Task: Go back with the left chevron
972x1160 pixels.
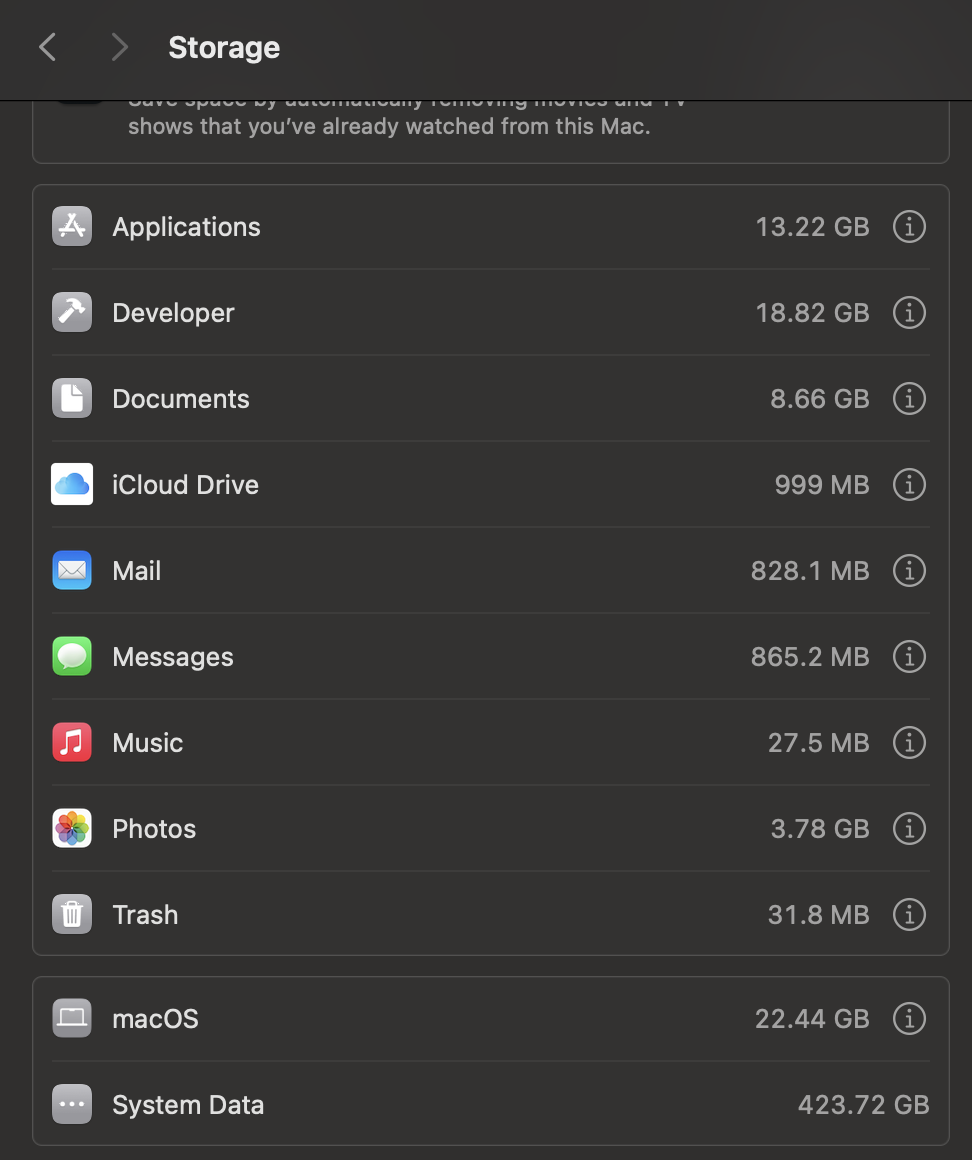Action: coord(47,47)
